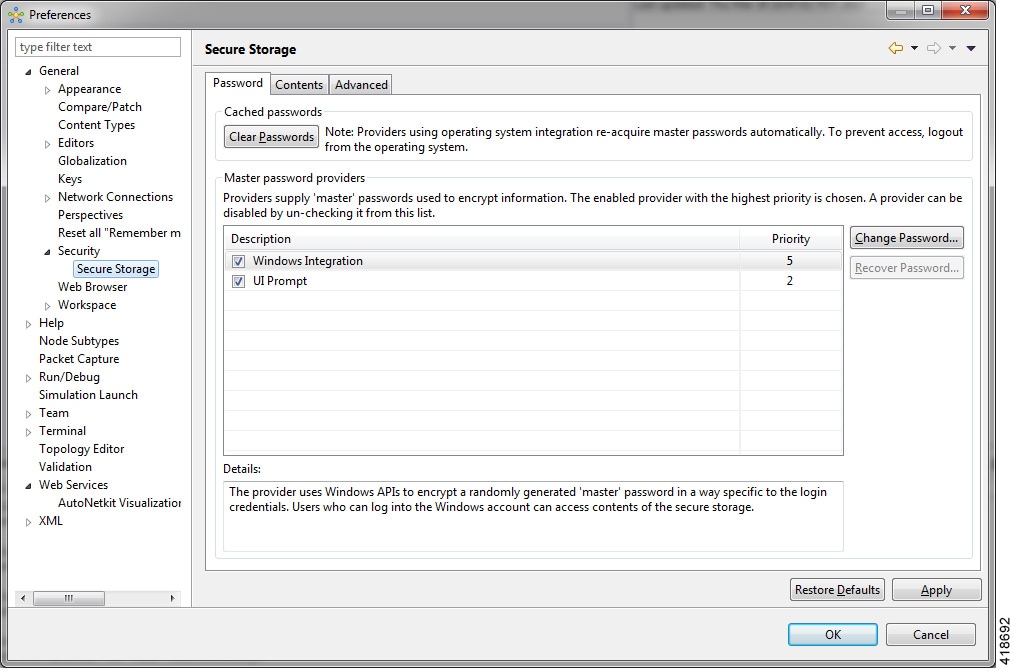Select Compare/Patch in the tree

pyautogui.click(x=99, y=107)
